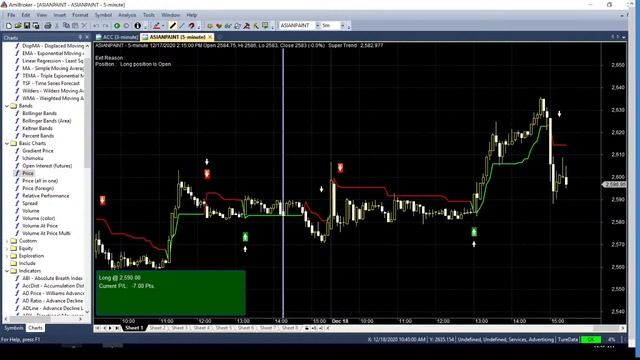Click the Charts panel vertical scrollbar

coord(87,180)
